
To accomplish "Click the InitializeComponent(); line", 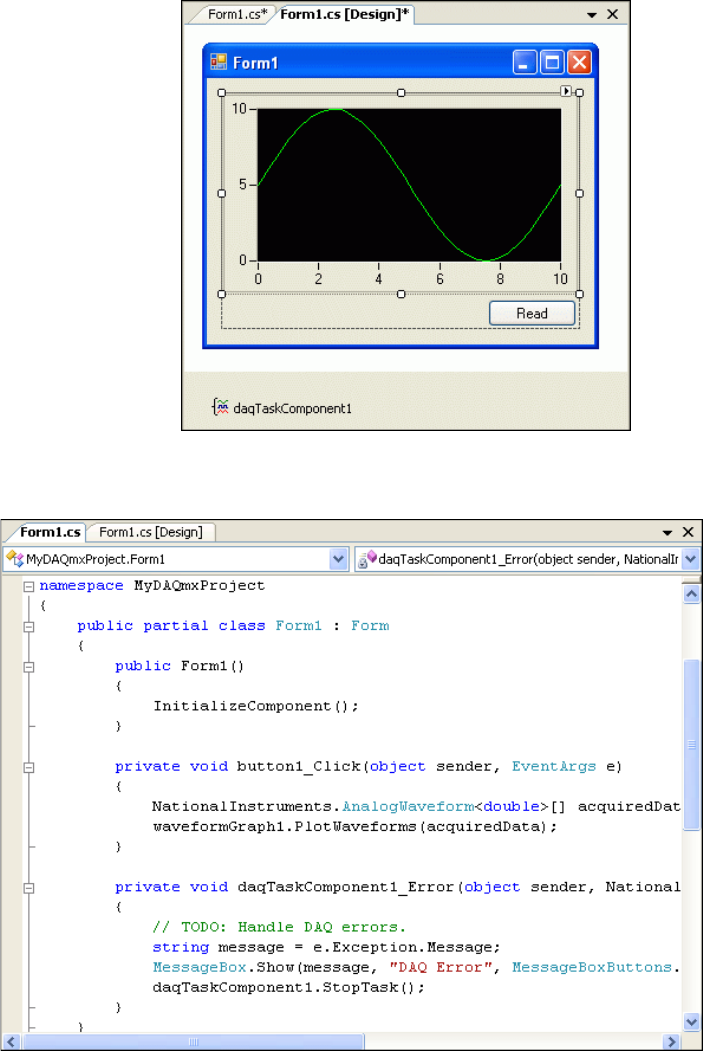I will tap(255, 706).
